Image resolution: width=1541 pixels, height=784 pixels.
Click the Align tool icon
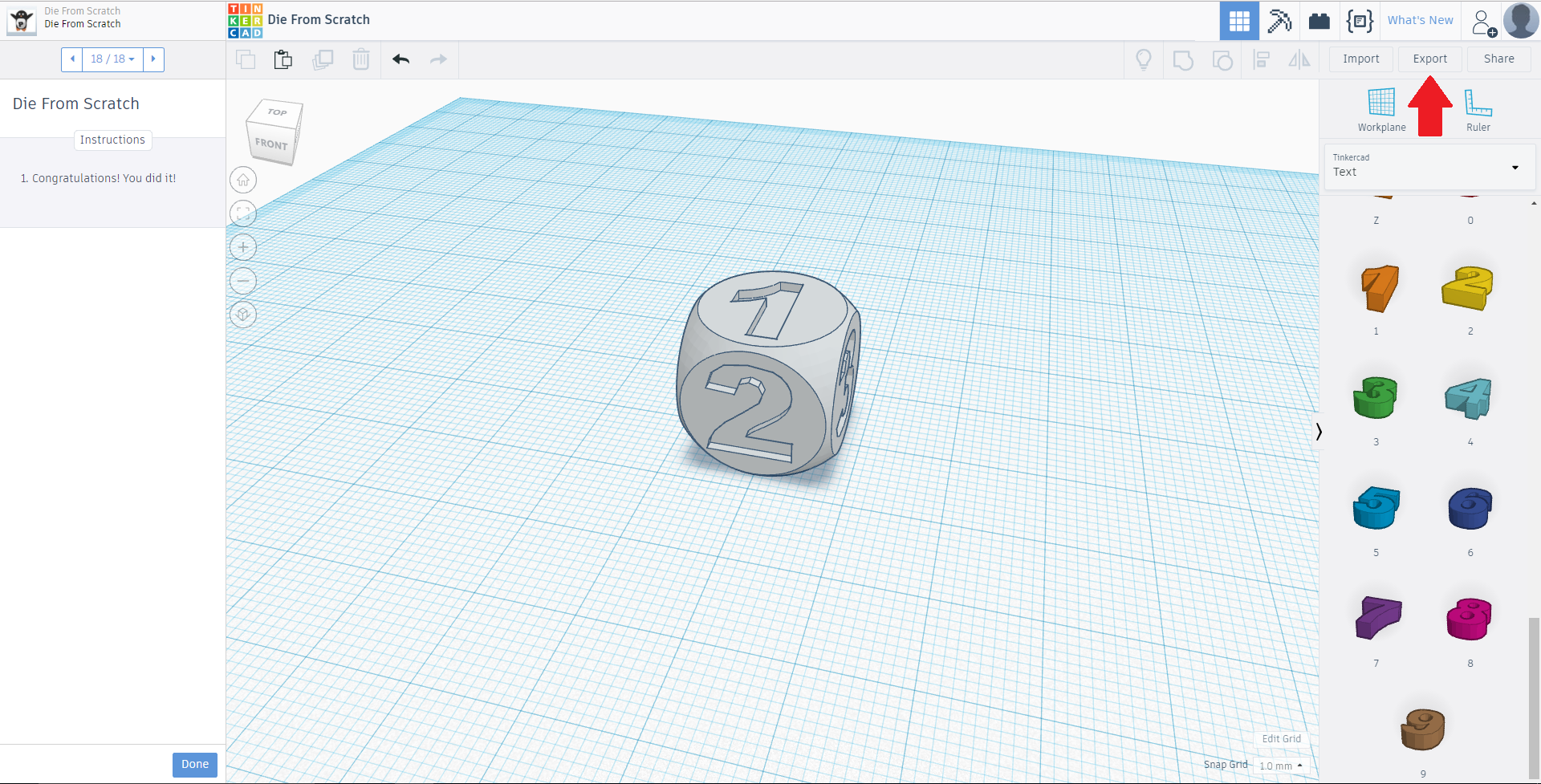[x=1262, y=59]
